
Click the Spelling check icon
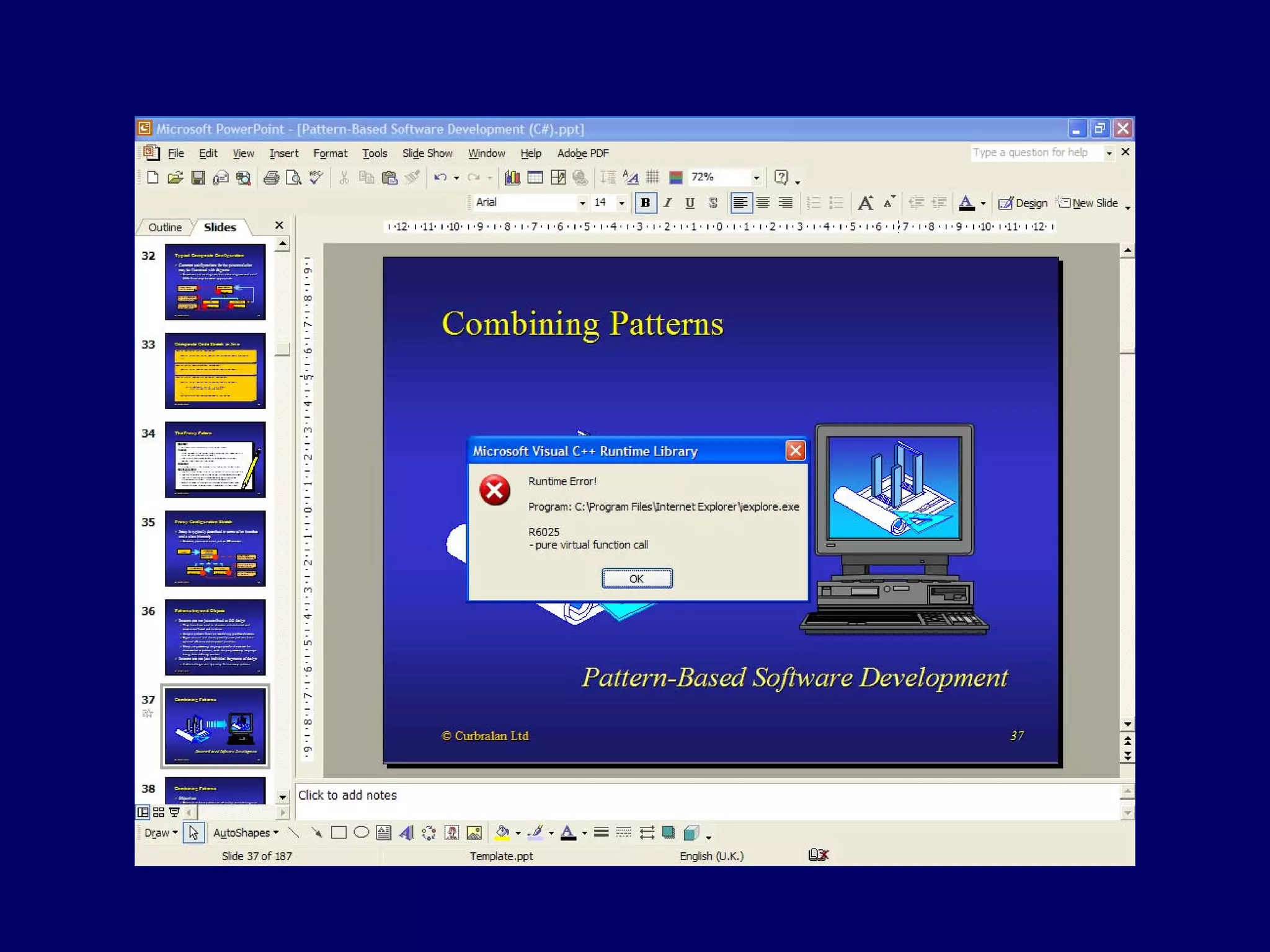tap(316, 178)
